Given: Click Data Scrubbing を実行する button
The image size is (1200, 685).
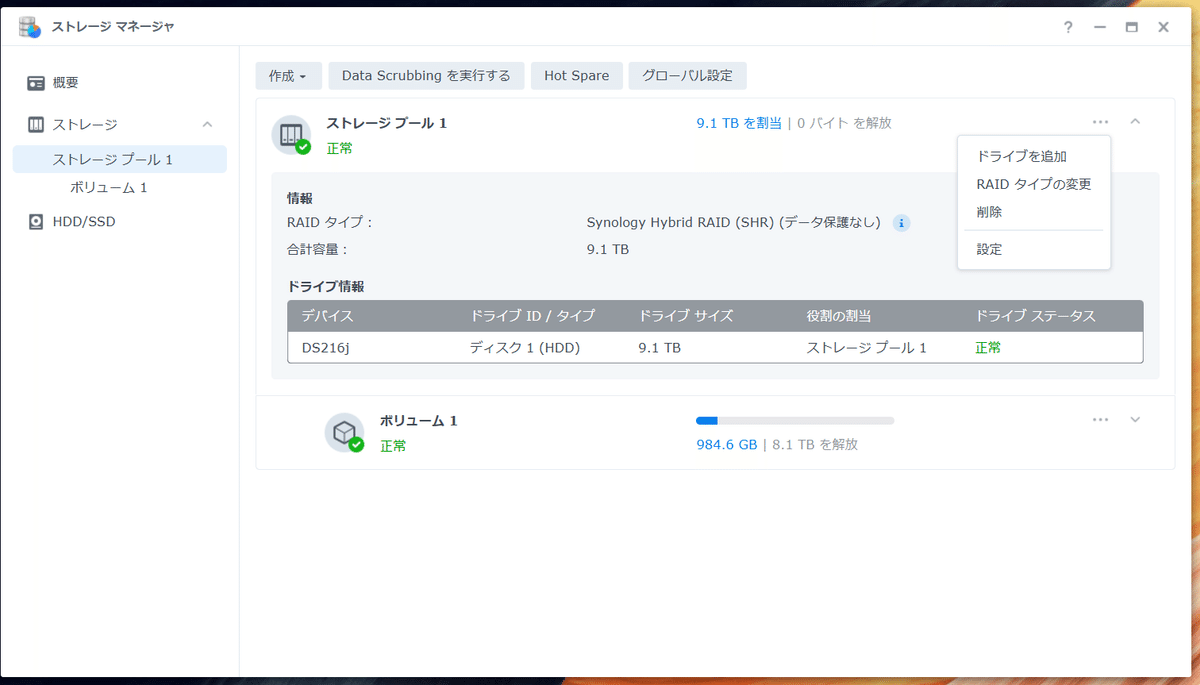Looking at the screenshot, I should 426,76.
